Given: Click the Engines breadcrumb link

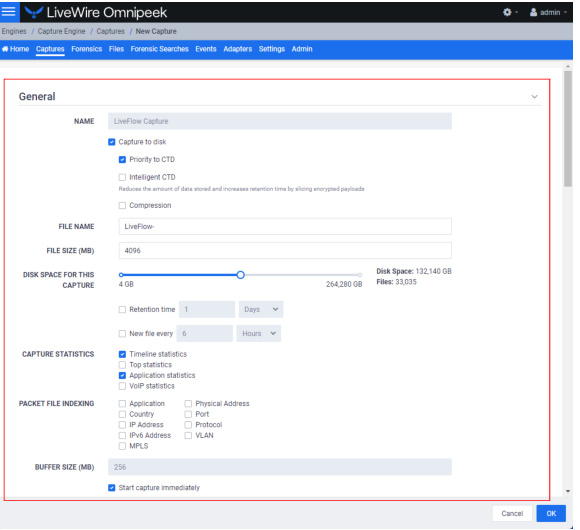Looking at the screenshot, I should point(14,31).
